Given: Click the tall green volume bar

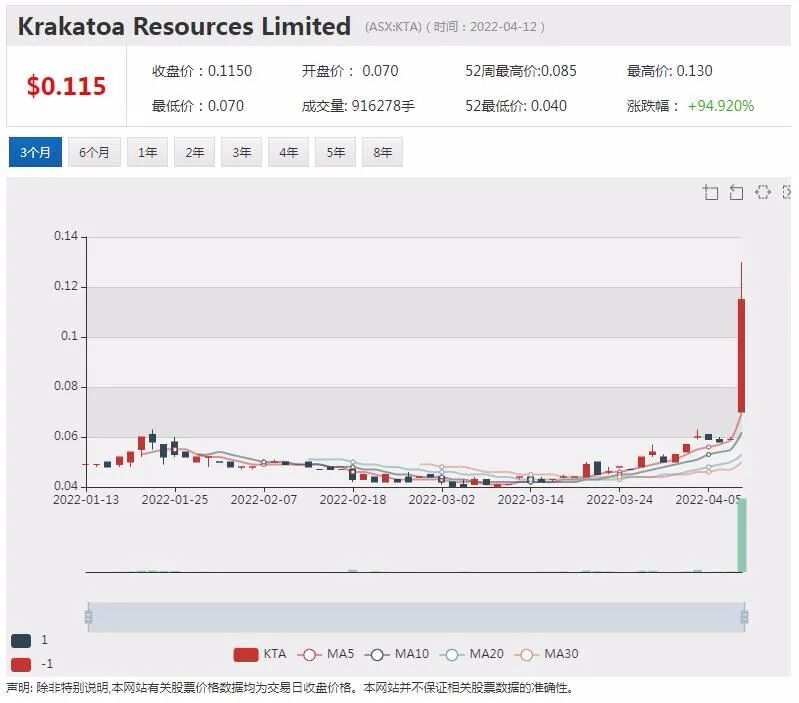Looking at the screenshot, I should pos(742,535).
